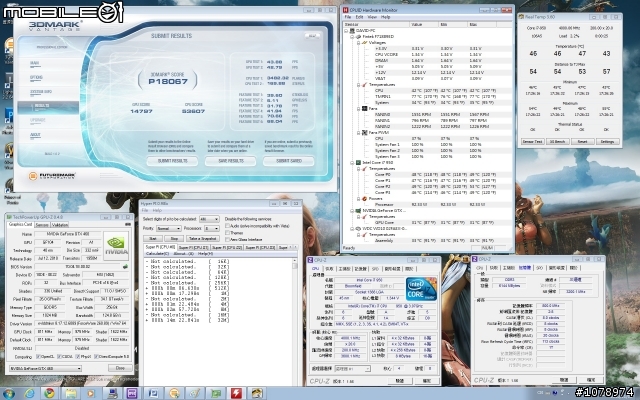Open the Windows Start orb
The image size is (640, 400).
point(8,393)
